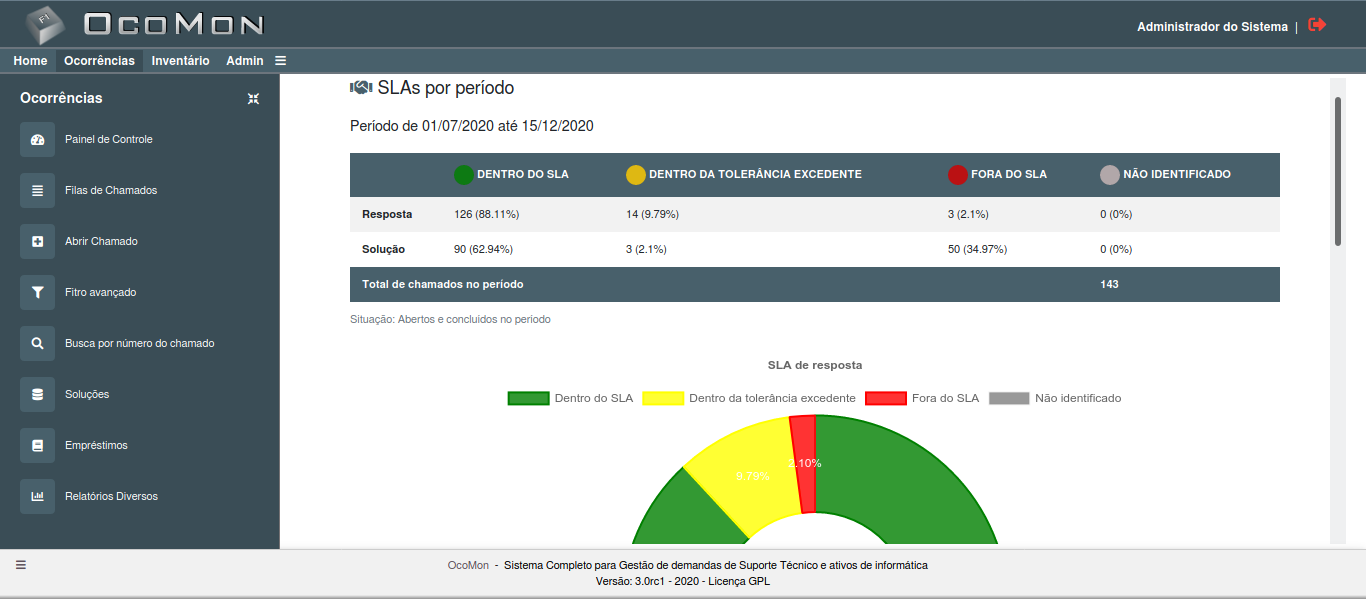
Task: Click Administrador do Sistema user name
Action: pyautogui.click(x=1212, y=27)
